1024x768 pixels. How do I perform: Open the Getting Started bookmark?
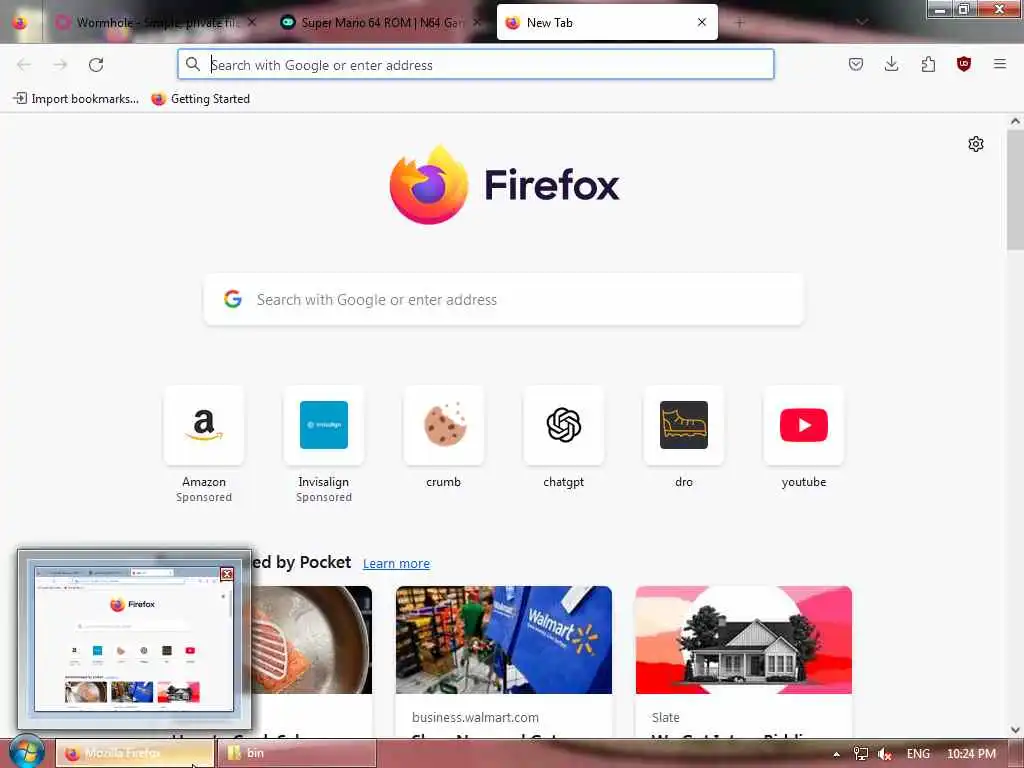coord(200,99)
